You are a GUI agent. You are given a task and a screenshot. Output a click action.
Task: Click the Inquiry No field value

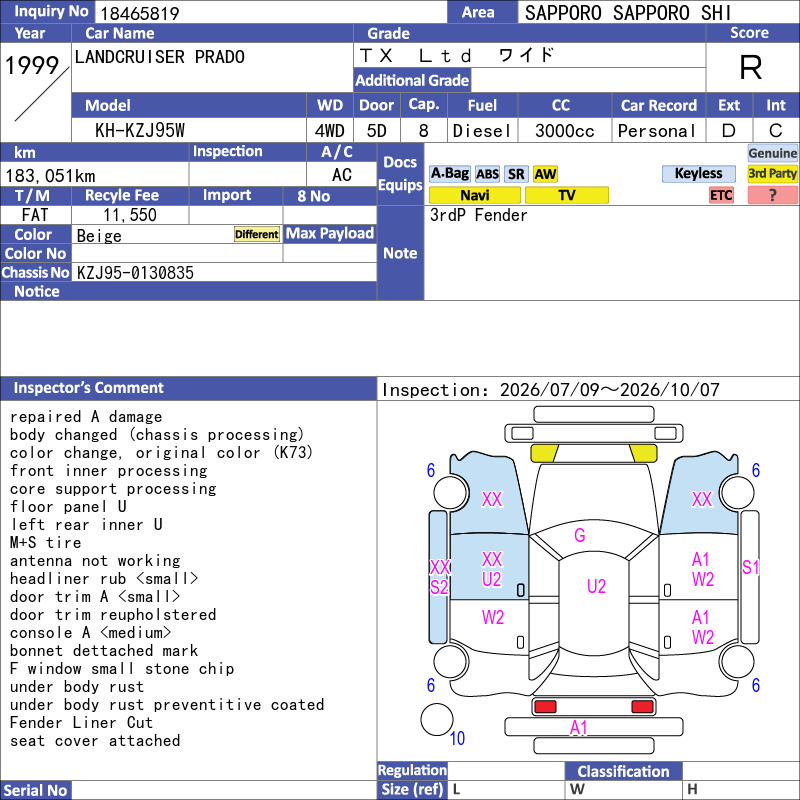click(140, 13)
